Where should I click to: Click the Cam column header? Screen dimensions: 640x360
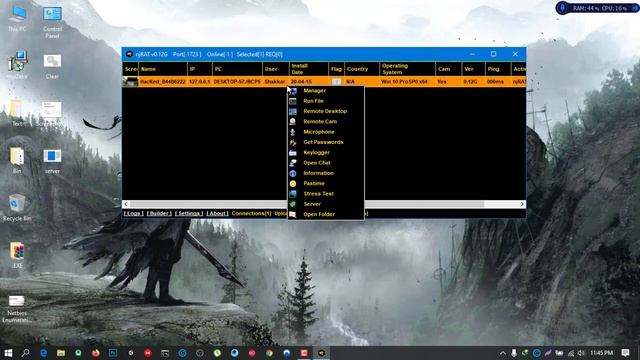(x=448, y=69)
